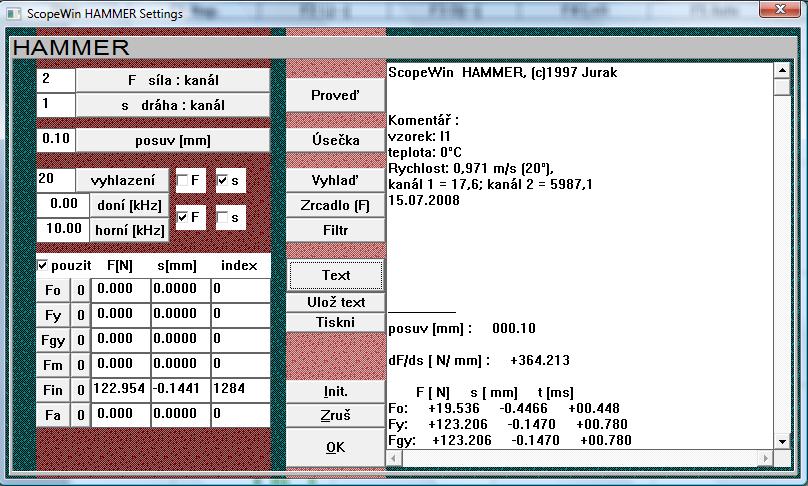Click the dF/ds value +364.213

click(x=540, y=360)
